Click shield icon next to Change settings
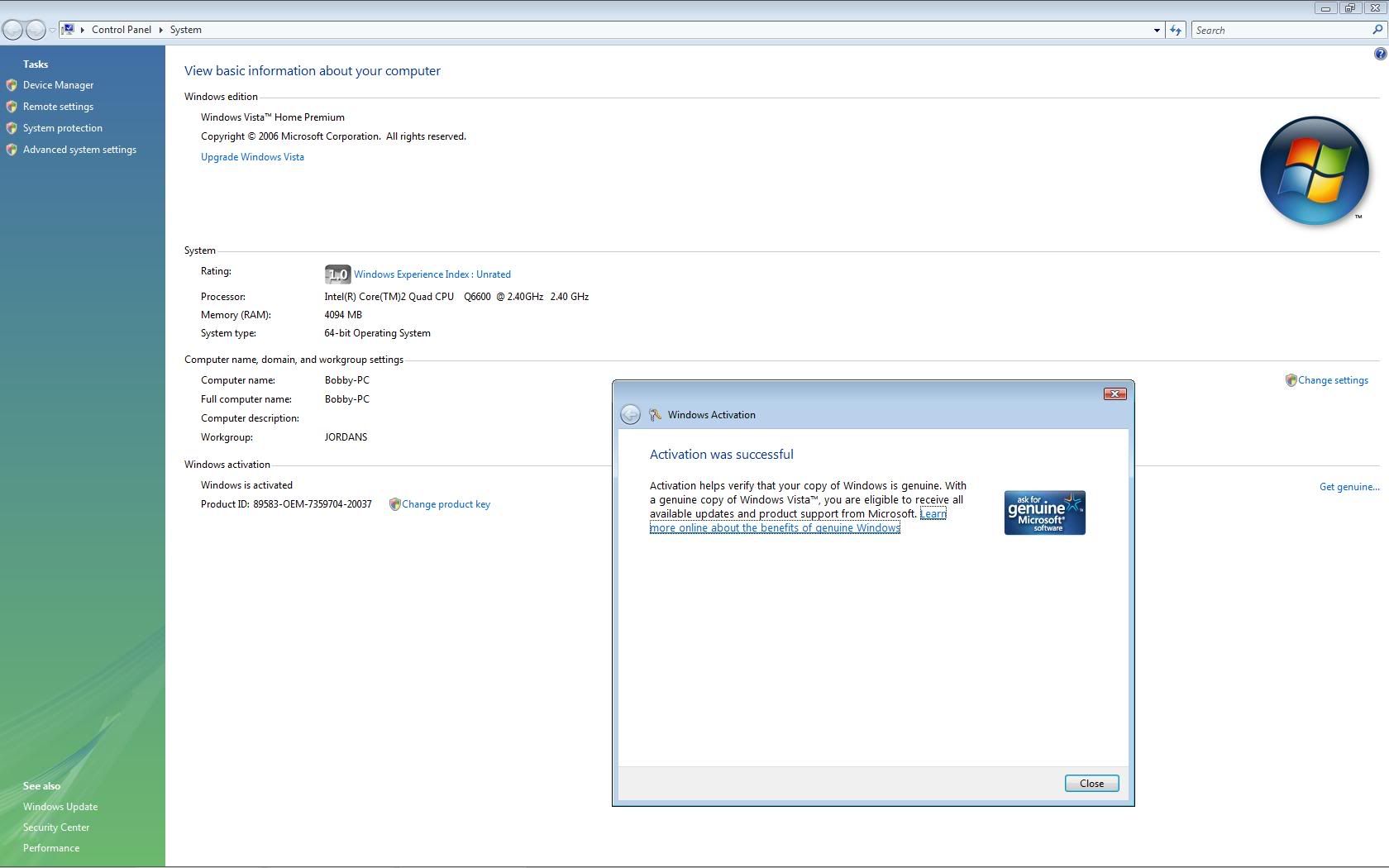The height and width of the screenshot is (868, 1389). click(1291, 380)
